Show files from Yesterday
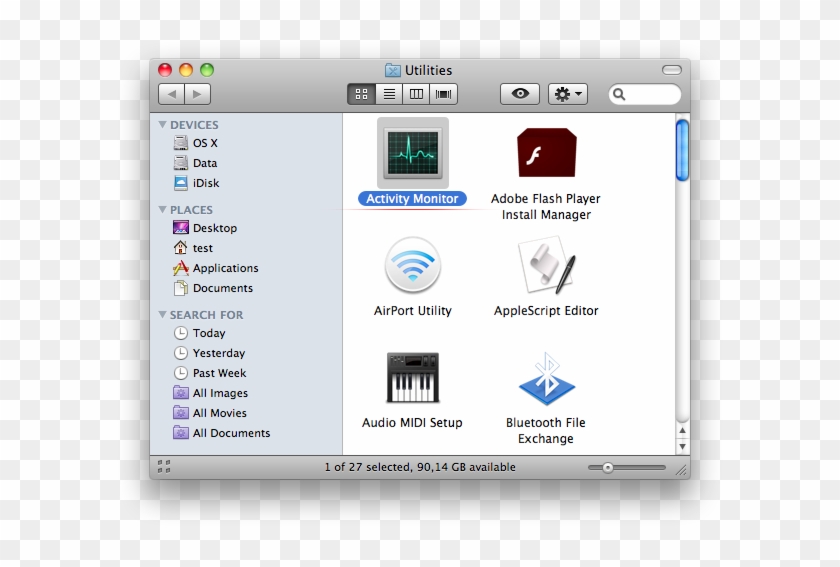The height and width of the screenshot is (567, 840). tap(209, 353)
